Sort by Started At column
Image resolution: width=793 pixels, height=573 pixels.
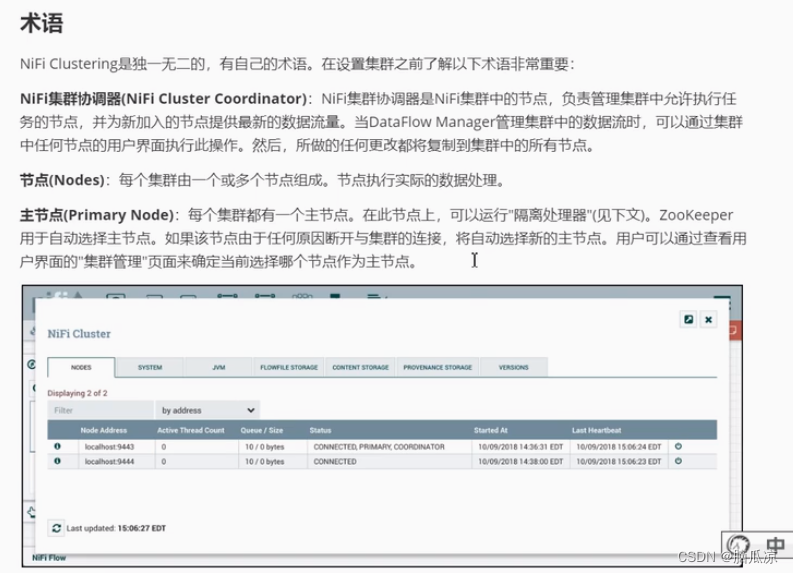coord(491,430)
